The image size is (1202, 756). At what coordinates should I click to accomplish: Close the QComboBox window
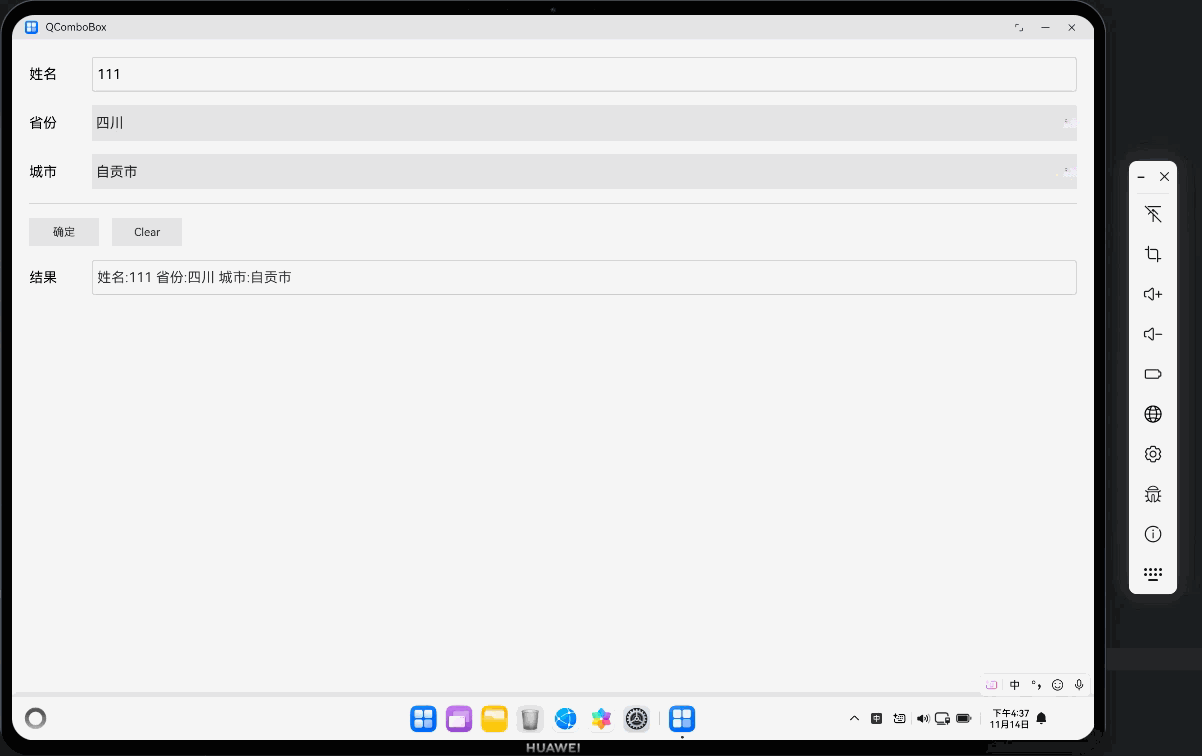point(1072,28)
